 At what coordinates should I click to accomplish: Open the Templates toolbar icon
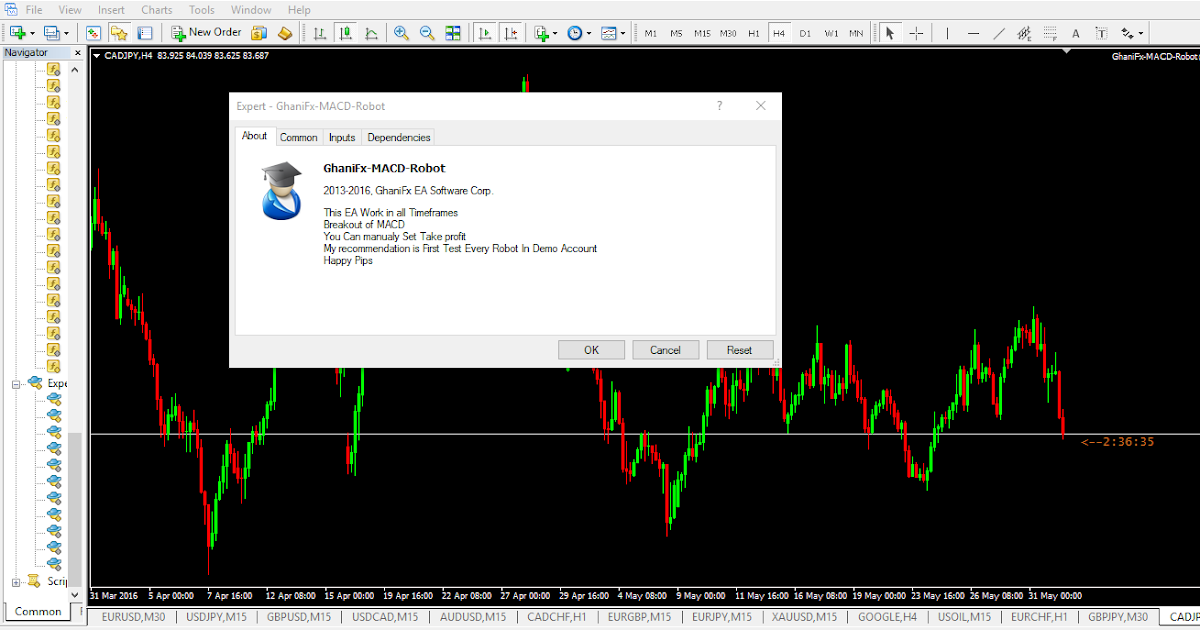(609, 33)
